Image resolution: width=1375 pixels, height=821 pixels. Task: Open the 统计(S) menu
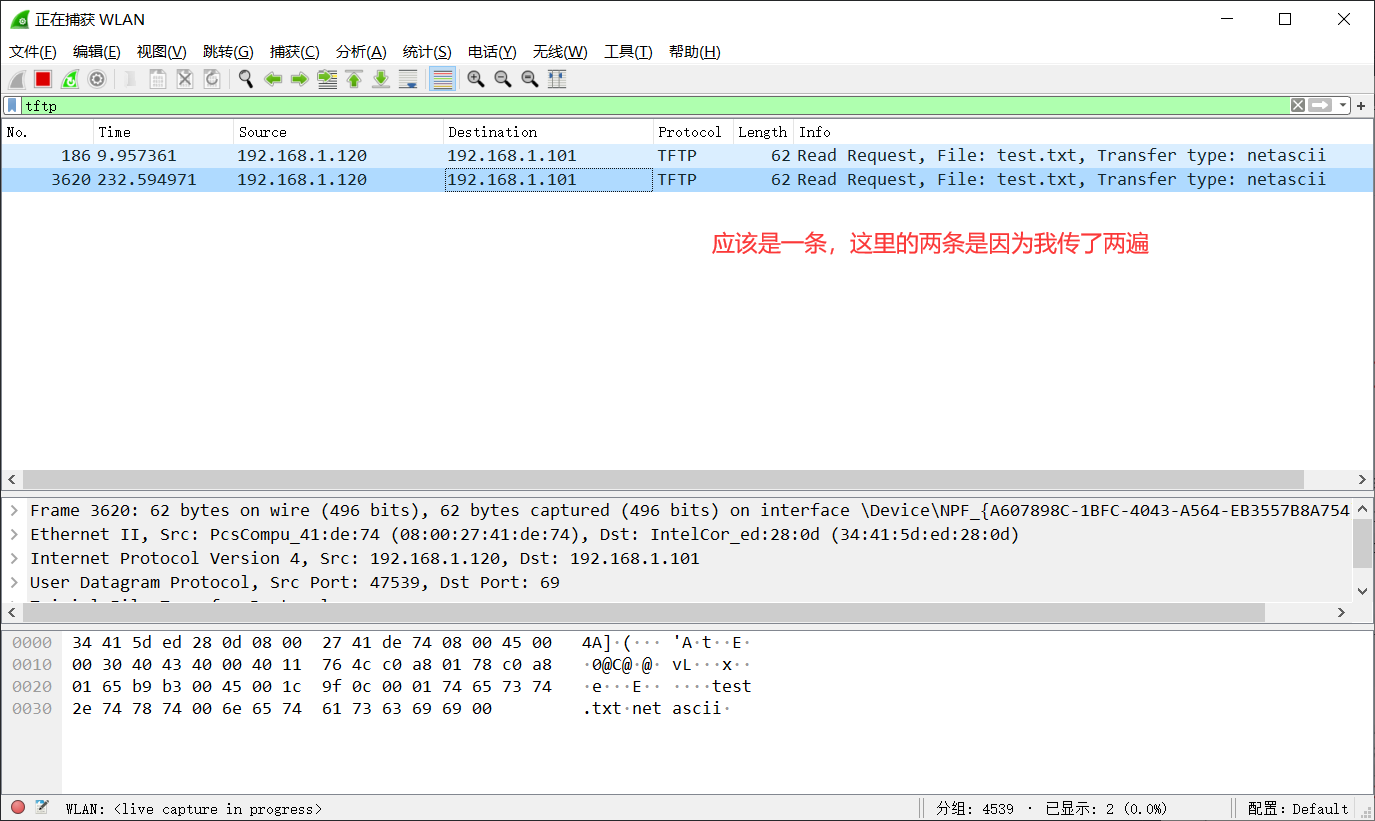(x=427, y=52)
